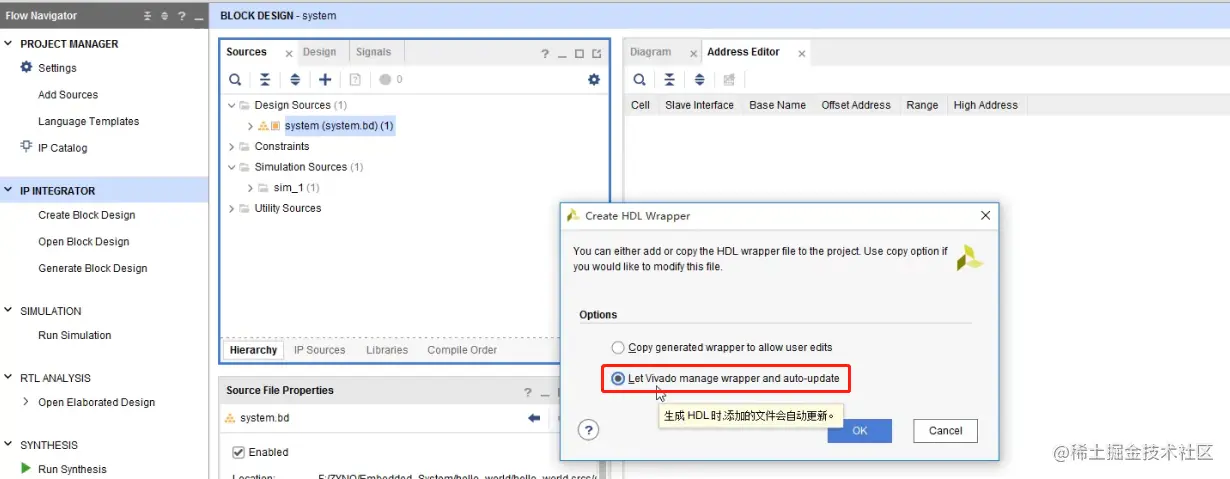Click the Sources panel settings gear
This screenshot has width=1230, height=479.
[x=594, y=80]
